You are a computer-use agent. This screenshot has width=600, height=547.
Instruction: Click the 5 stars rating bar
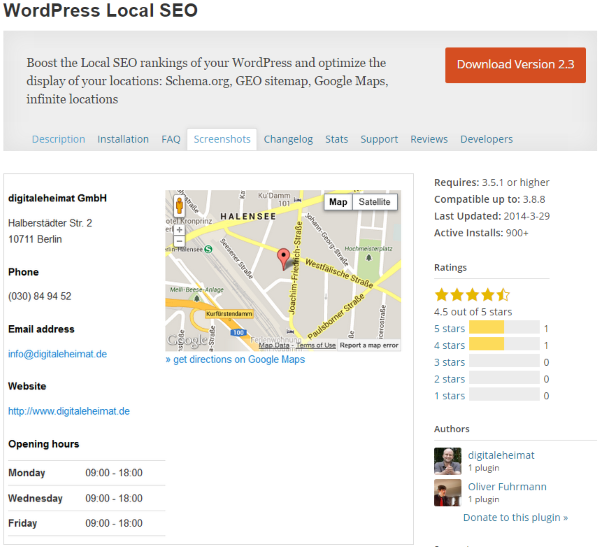point(504,328)
